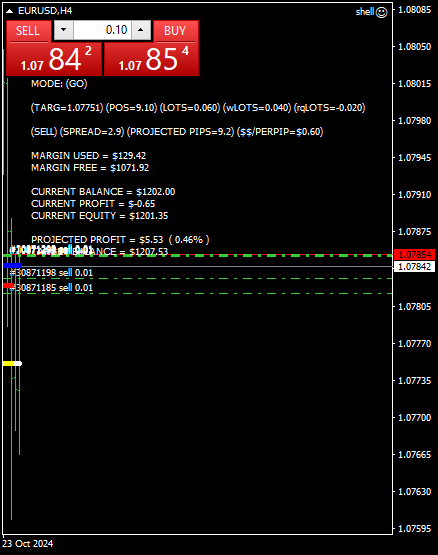
Task: Click the 1.08085 price scale label
Action: [x=415, y=10]
